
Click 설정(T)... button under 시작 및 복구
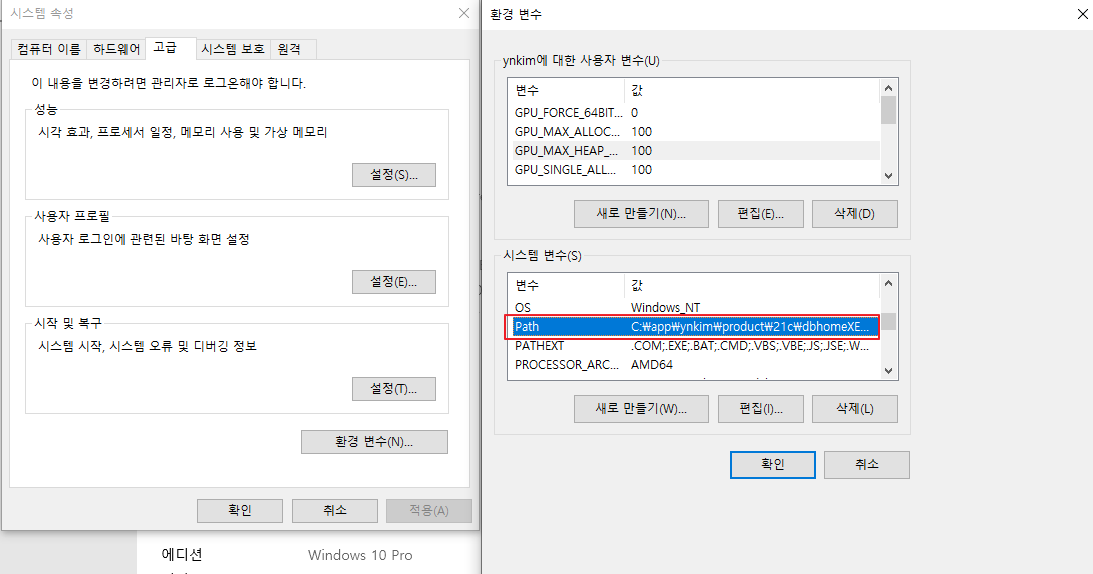pos(394,389)
